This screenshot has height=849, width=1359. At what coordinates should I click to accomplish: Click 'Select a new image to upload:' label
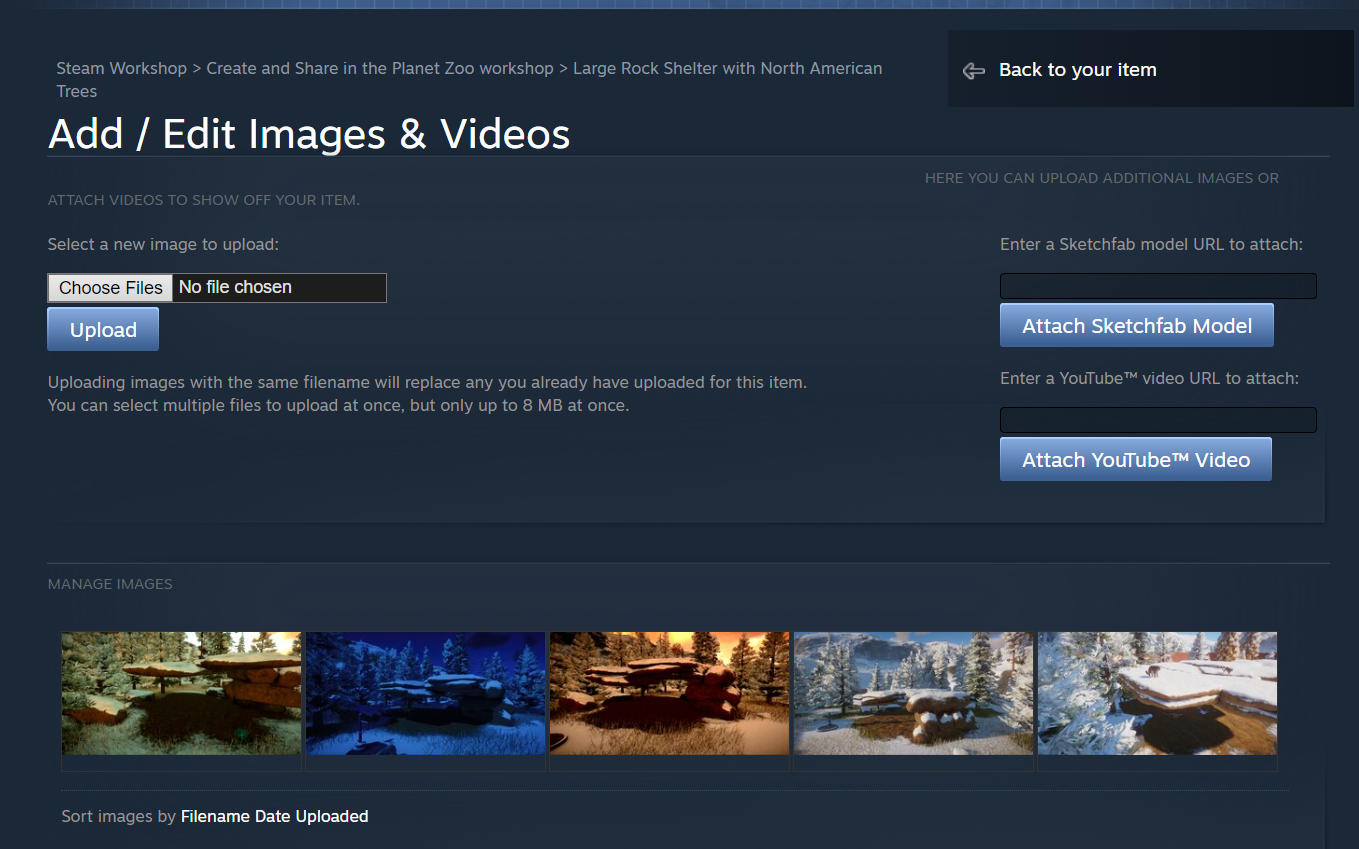(163, 244)
